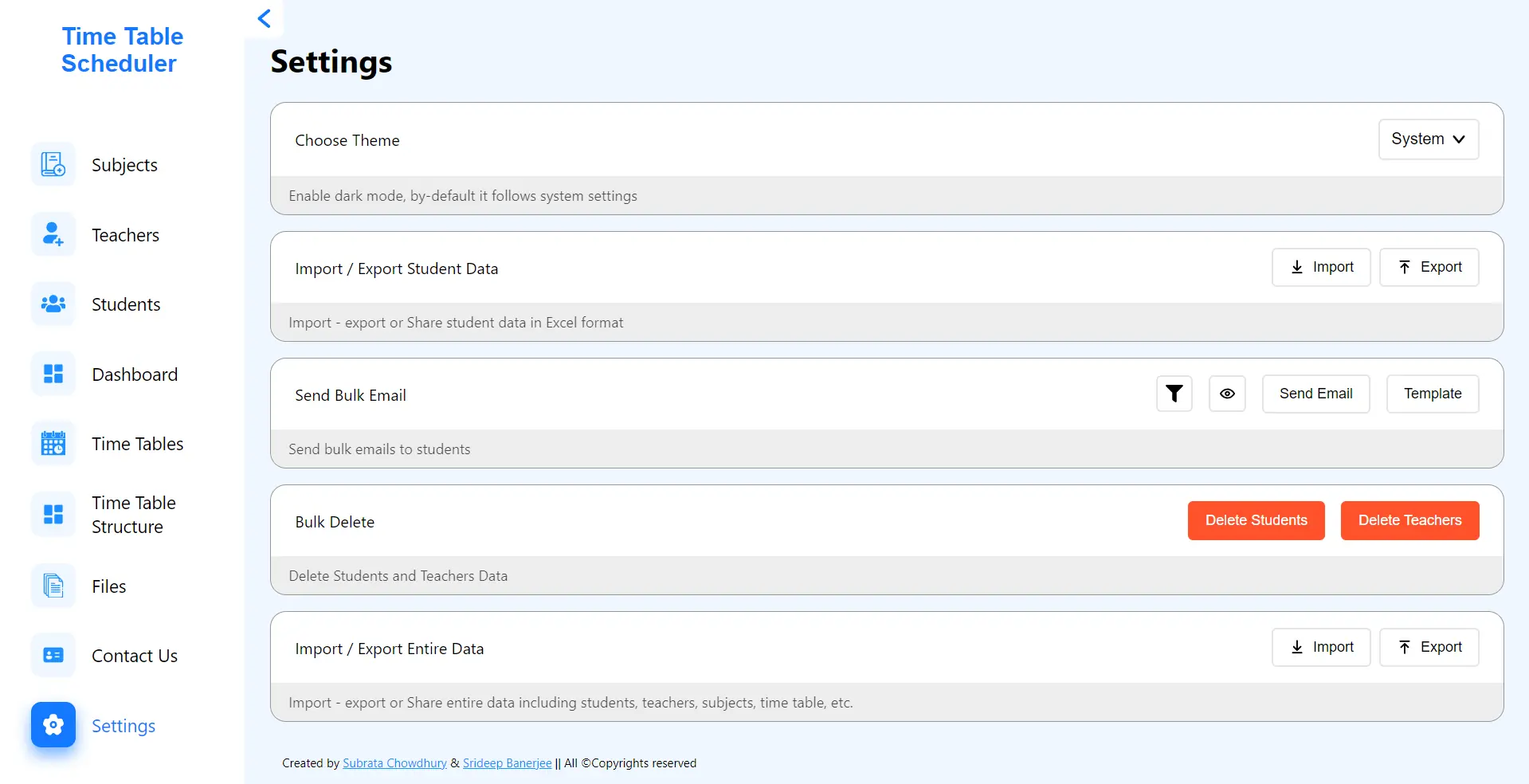Click the Import / Export Student Data label

397,269
